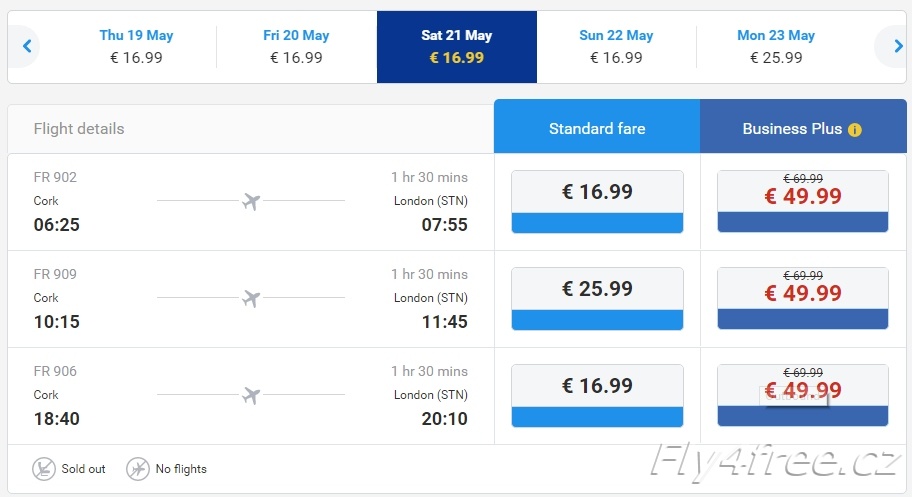Choose € 49.99 Business Plus for FR 909

click(x=803, y=299)
